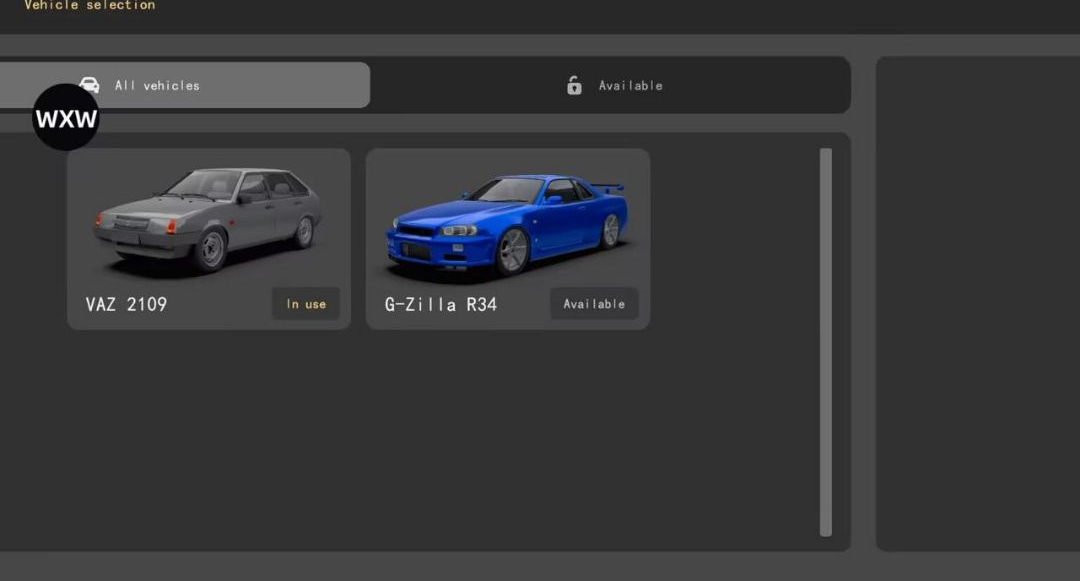Screen dimensions: 1080x581
Task: Click Available button on G-Zilla R34 card
Action: point(594,304)
